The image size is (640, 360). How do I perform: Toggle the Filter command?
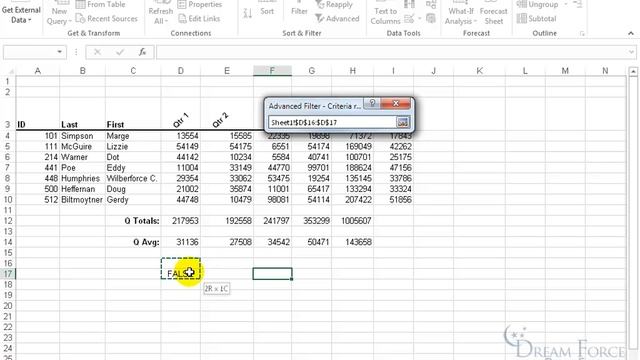[x=299, y=8]
